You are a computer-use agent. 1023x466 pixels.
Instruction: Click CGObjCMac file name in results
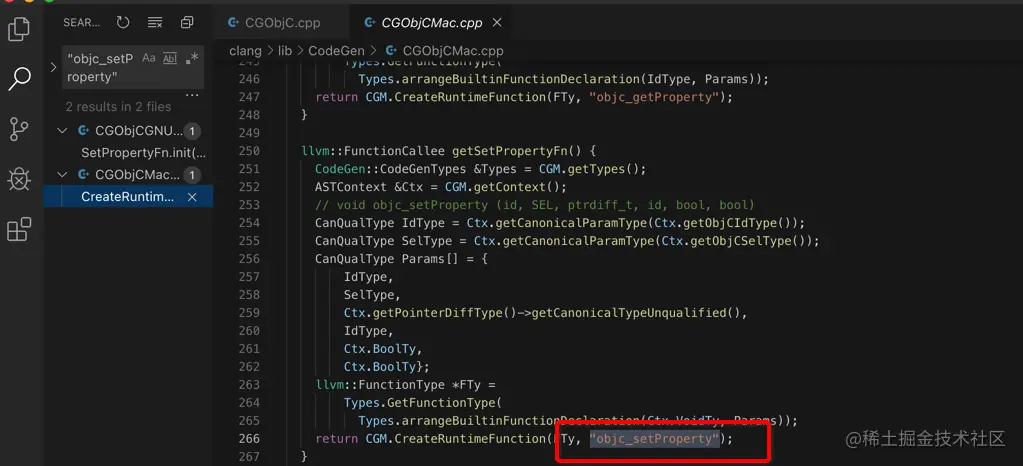(137, 175)
